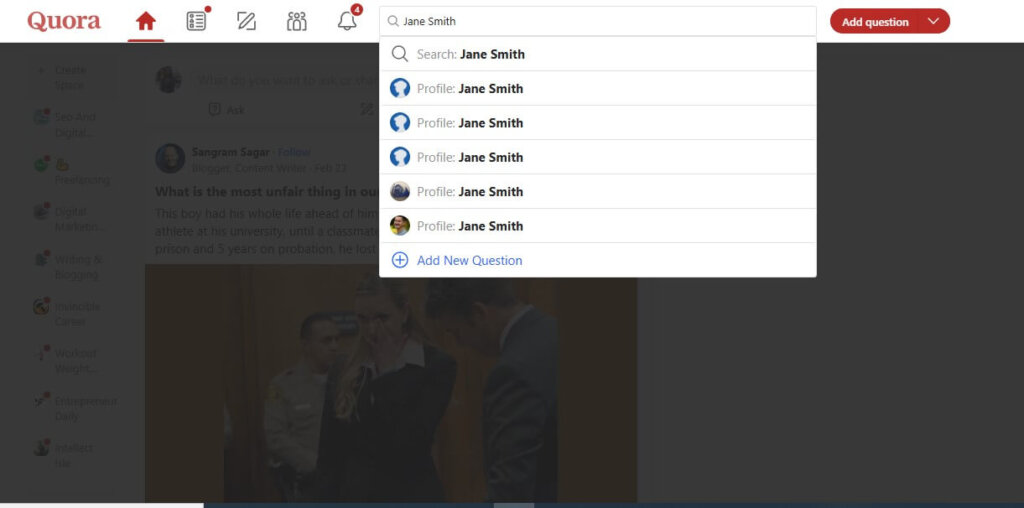The width and height of the screenshot is (1024, 508).
Task: Click Writing & Blogging space icon
Action: (x=42, y=259)
